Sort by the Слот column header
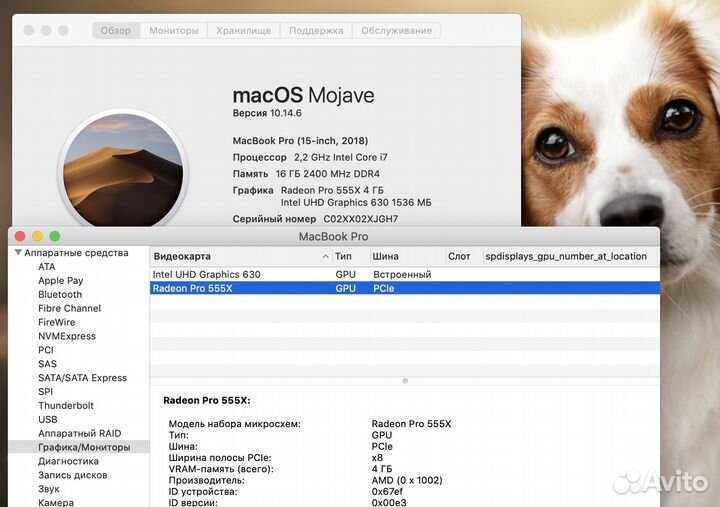The height and width of the screenshot is (507, 720). coord(459,256)
